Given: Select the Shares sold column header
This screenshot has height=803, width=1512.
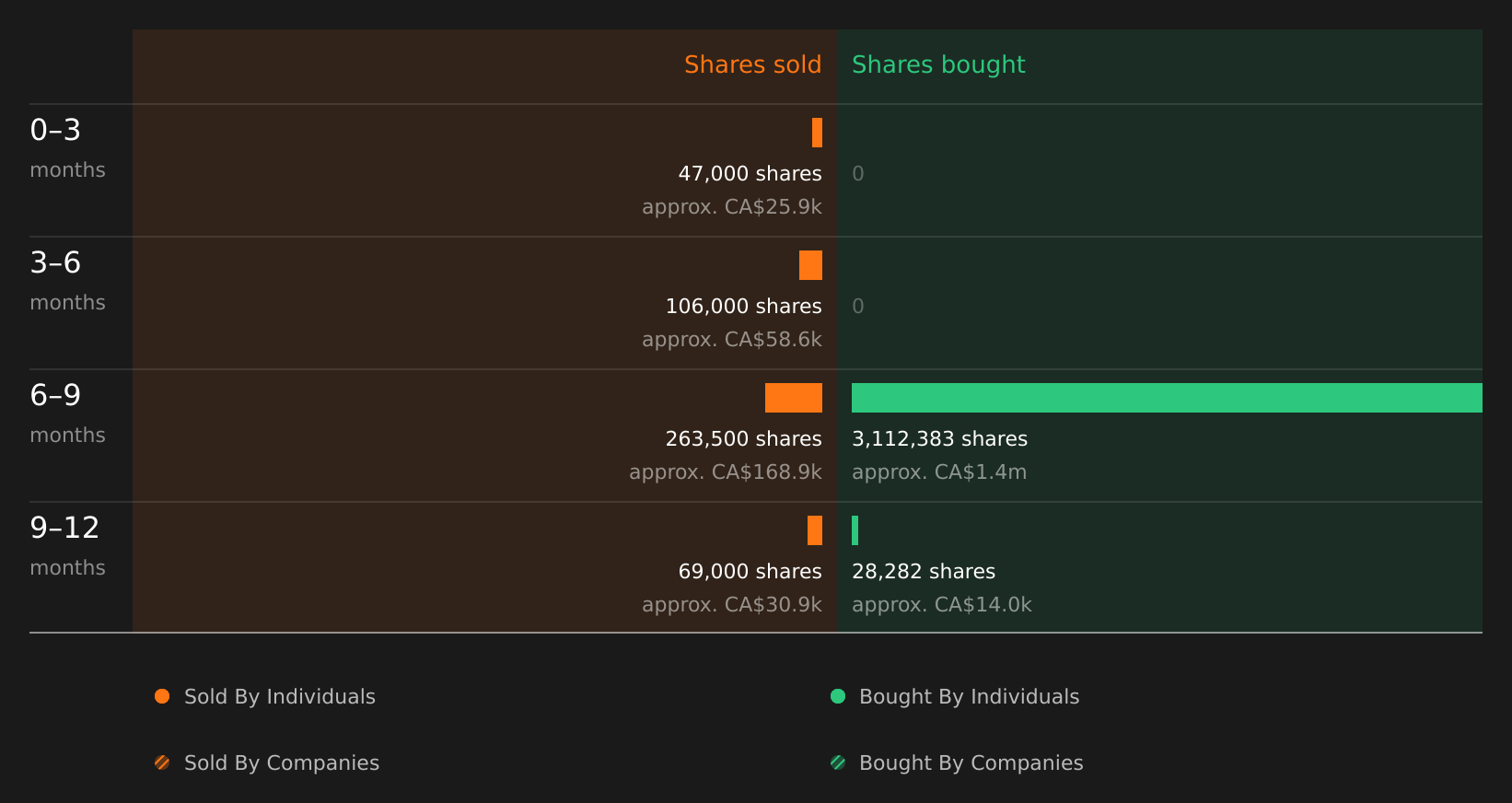Looking at the screenshot, I should (x=752, y=64).
